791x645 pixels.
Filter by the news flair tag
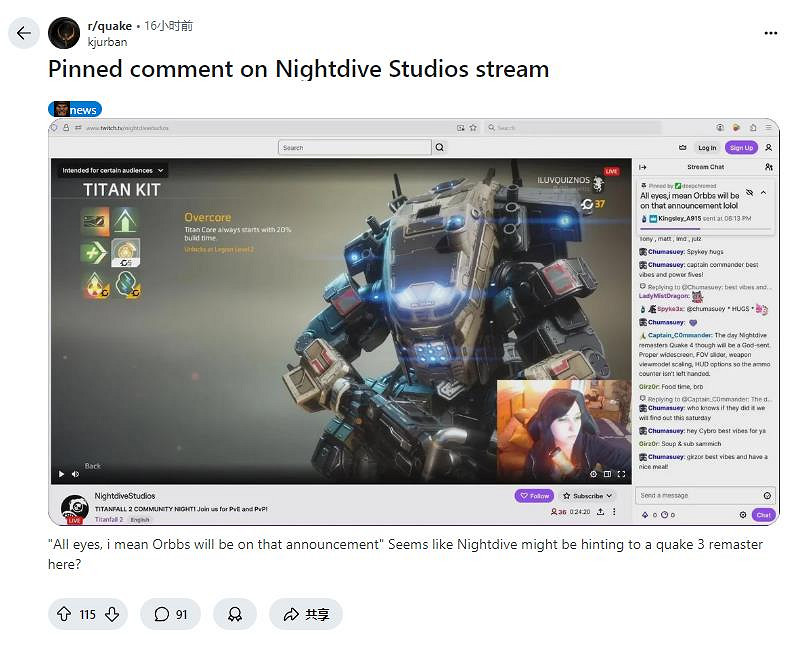75,109
